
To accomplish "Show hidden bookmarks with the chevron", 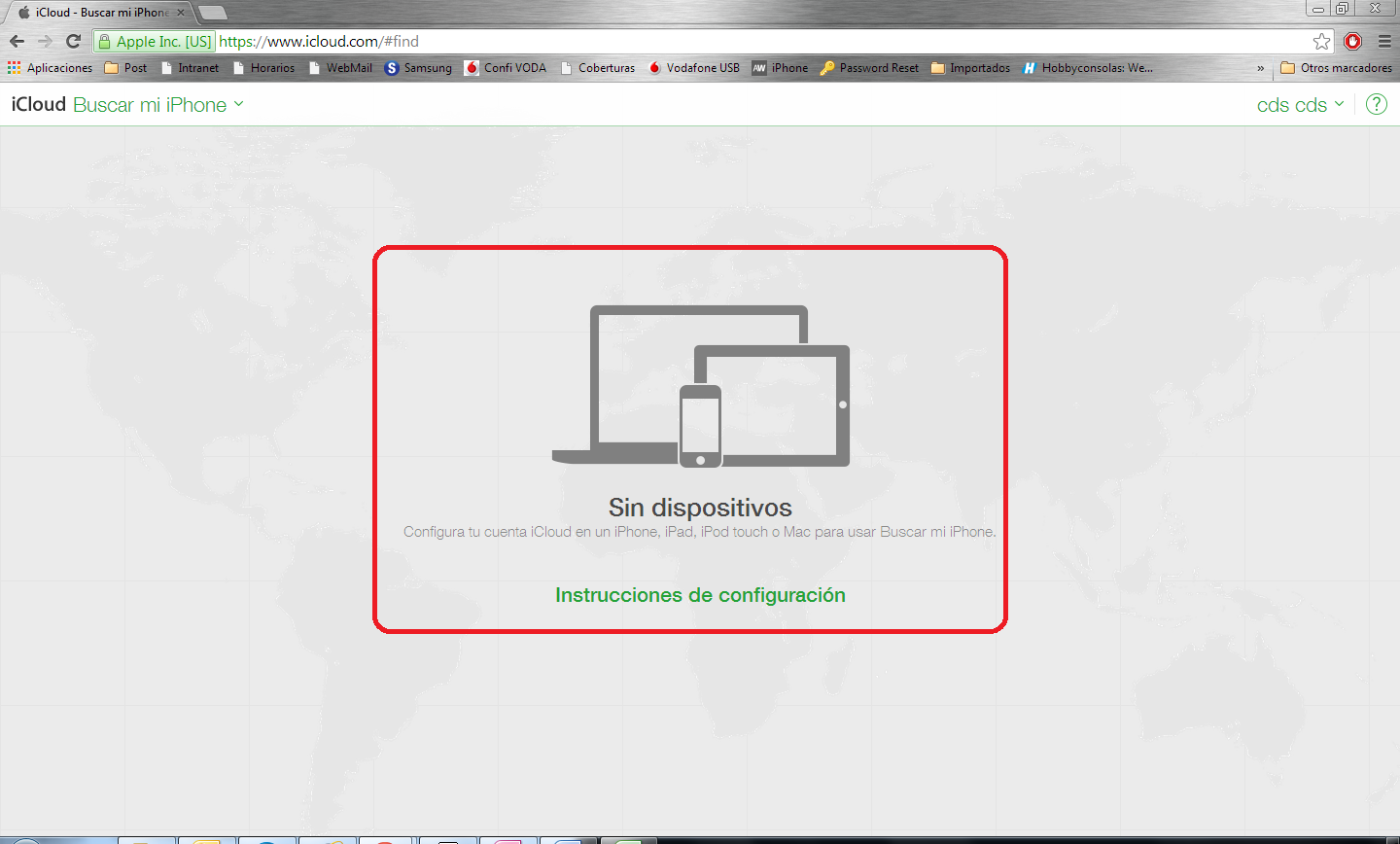I will point(1260,68).
